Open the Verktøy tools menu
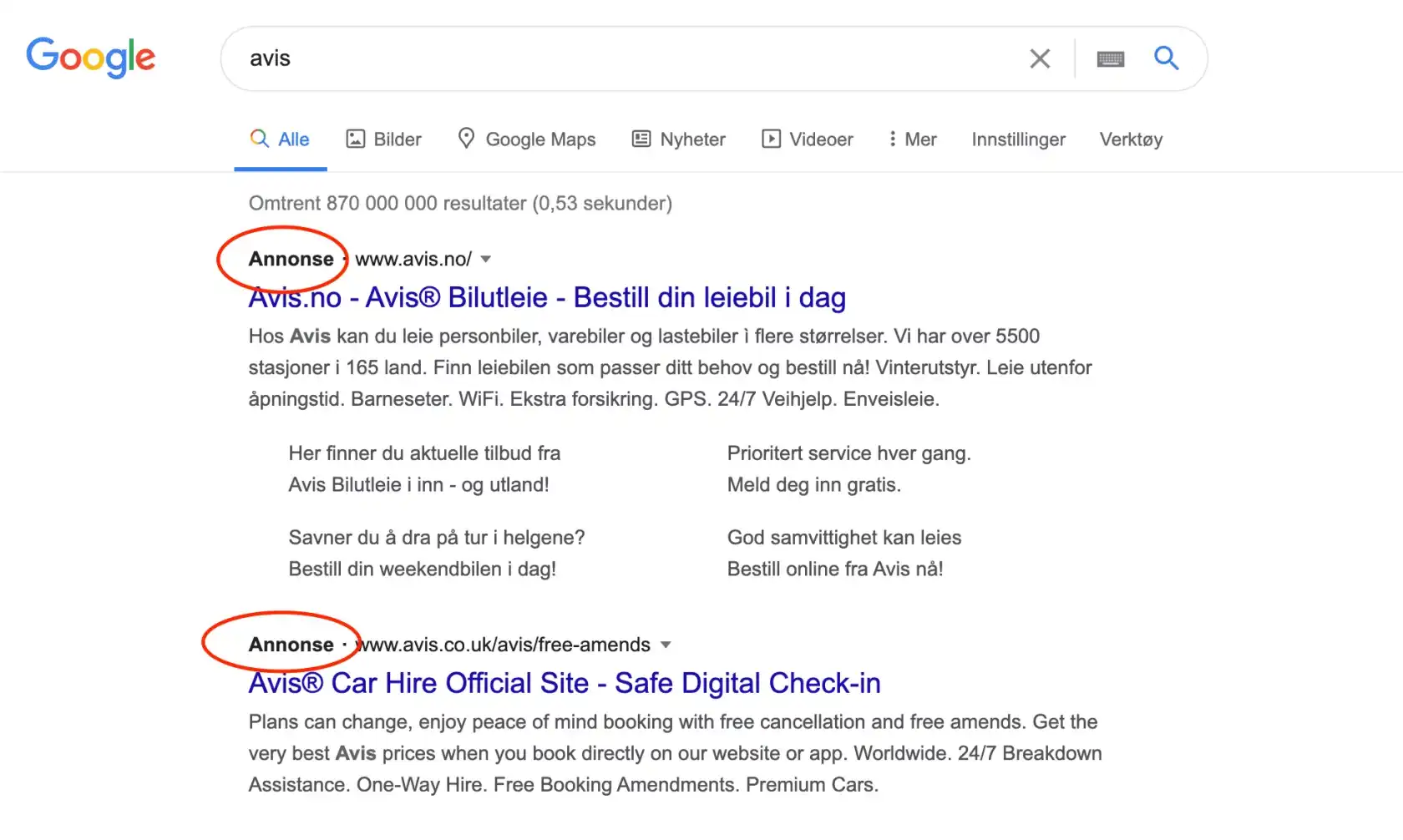 [1131, 139]
